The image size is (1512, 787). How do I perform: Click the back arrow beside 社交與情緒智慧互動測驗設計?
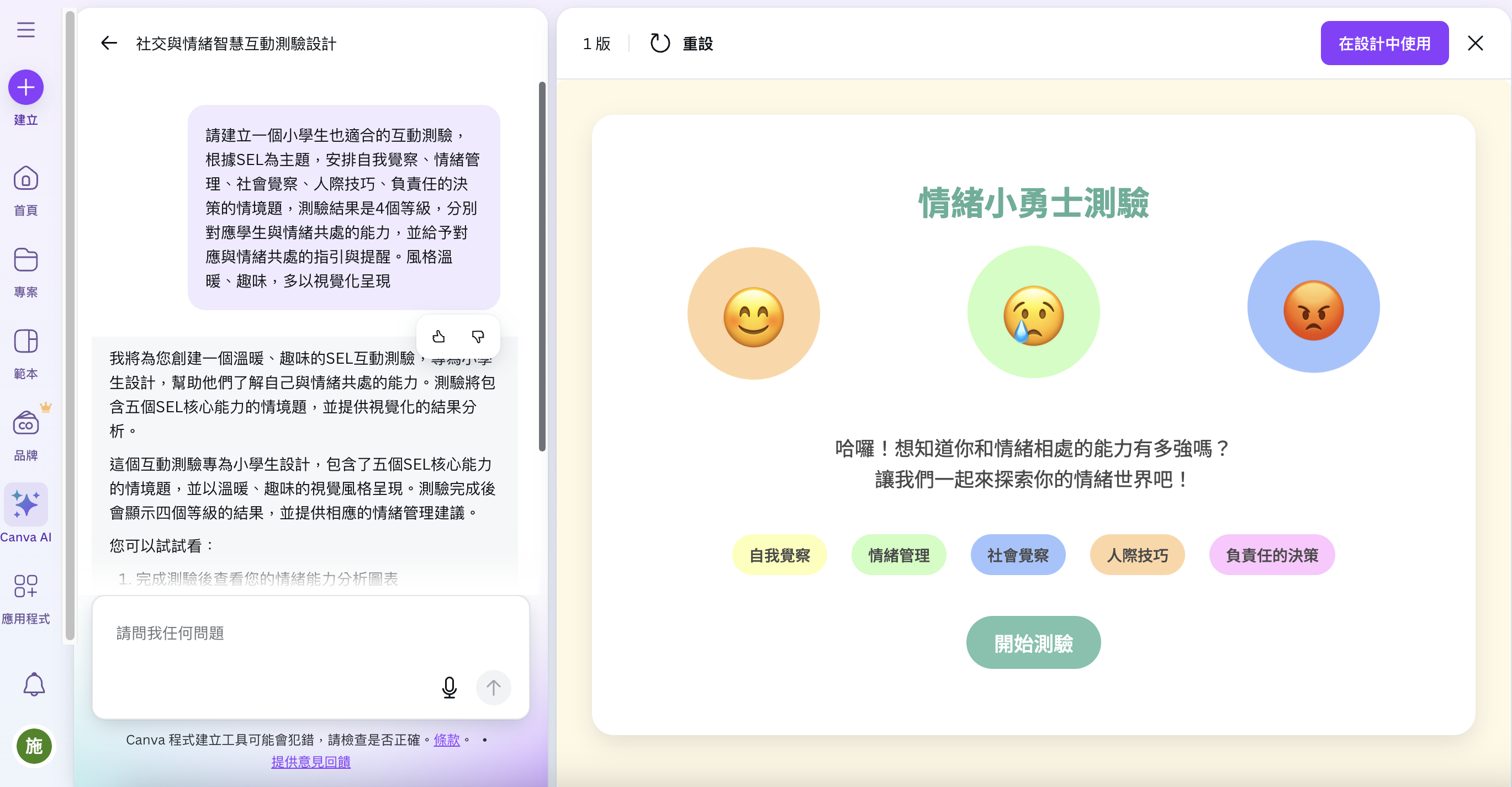(x=109, y=43)
